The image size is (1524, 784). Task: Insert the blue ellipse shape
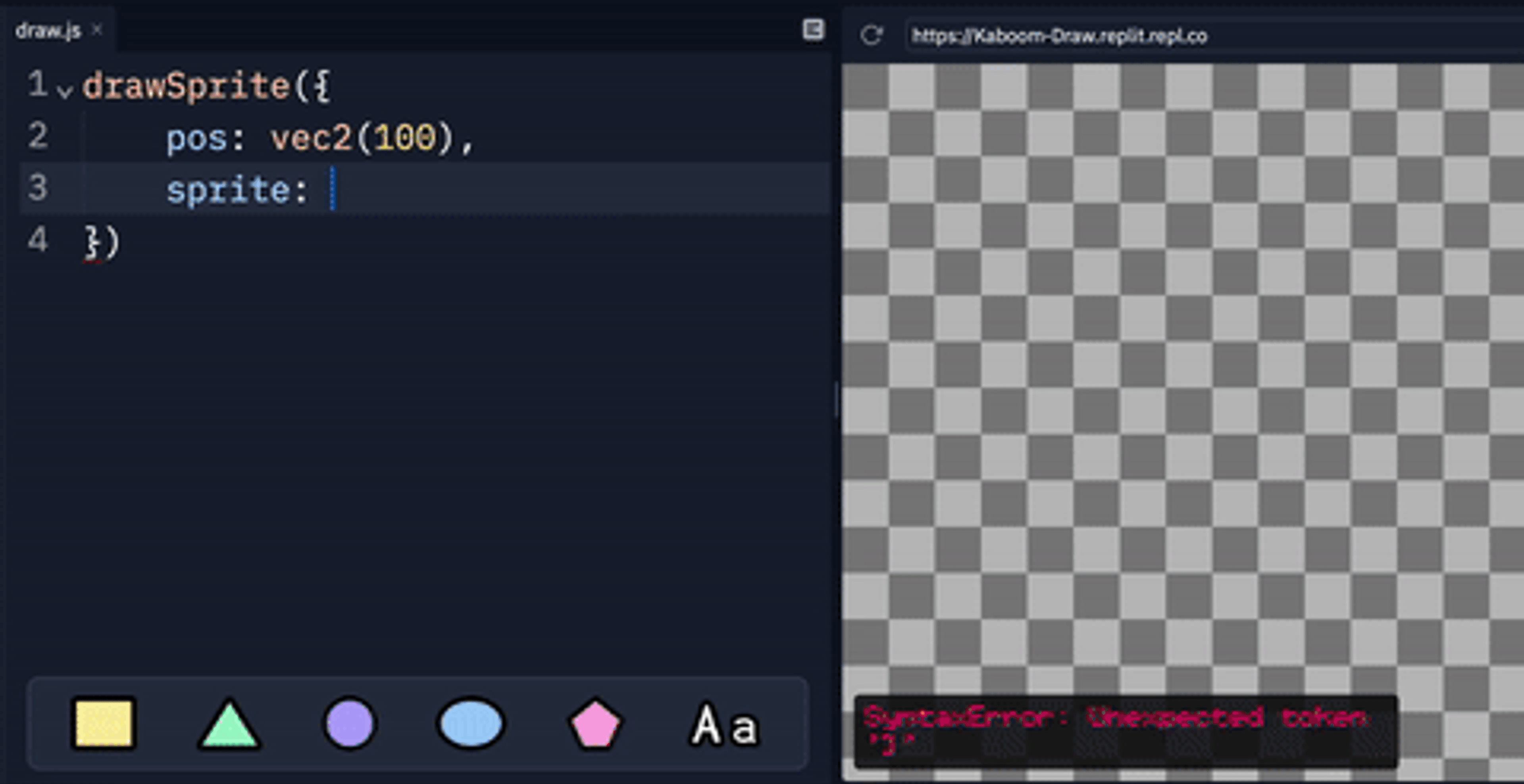coord(470,724)
